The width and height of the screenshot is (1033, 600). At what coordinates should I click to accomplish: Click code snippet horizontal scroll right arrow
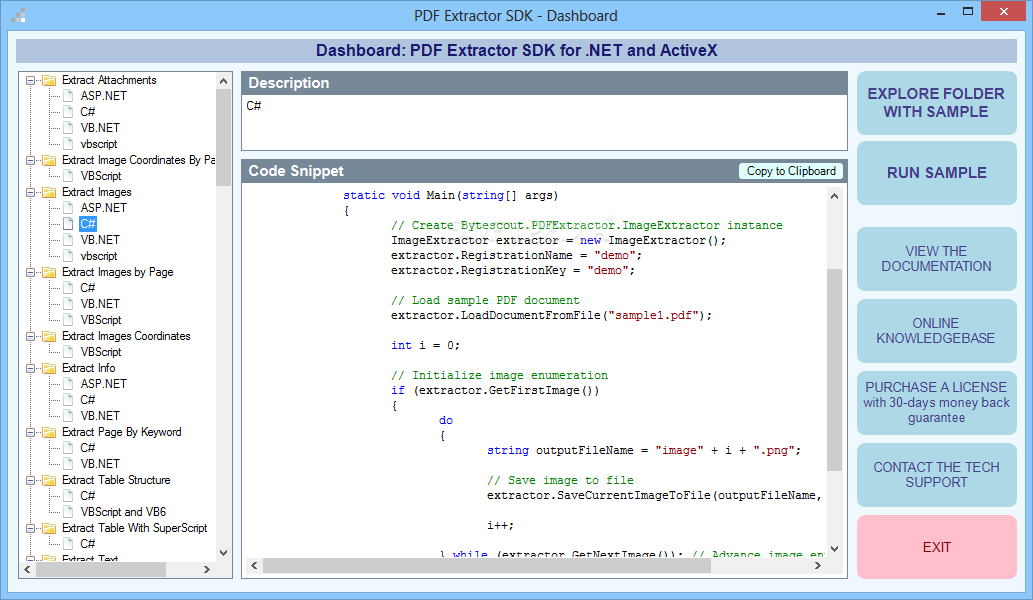[x=818, y=566]
